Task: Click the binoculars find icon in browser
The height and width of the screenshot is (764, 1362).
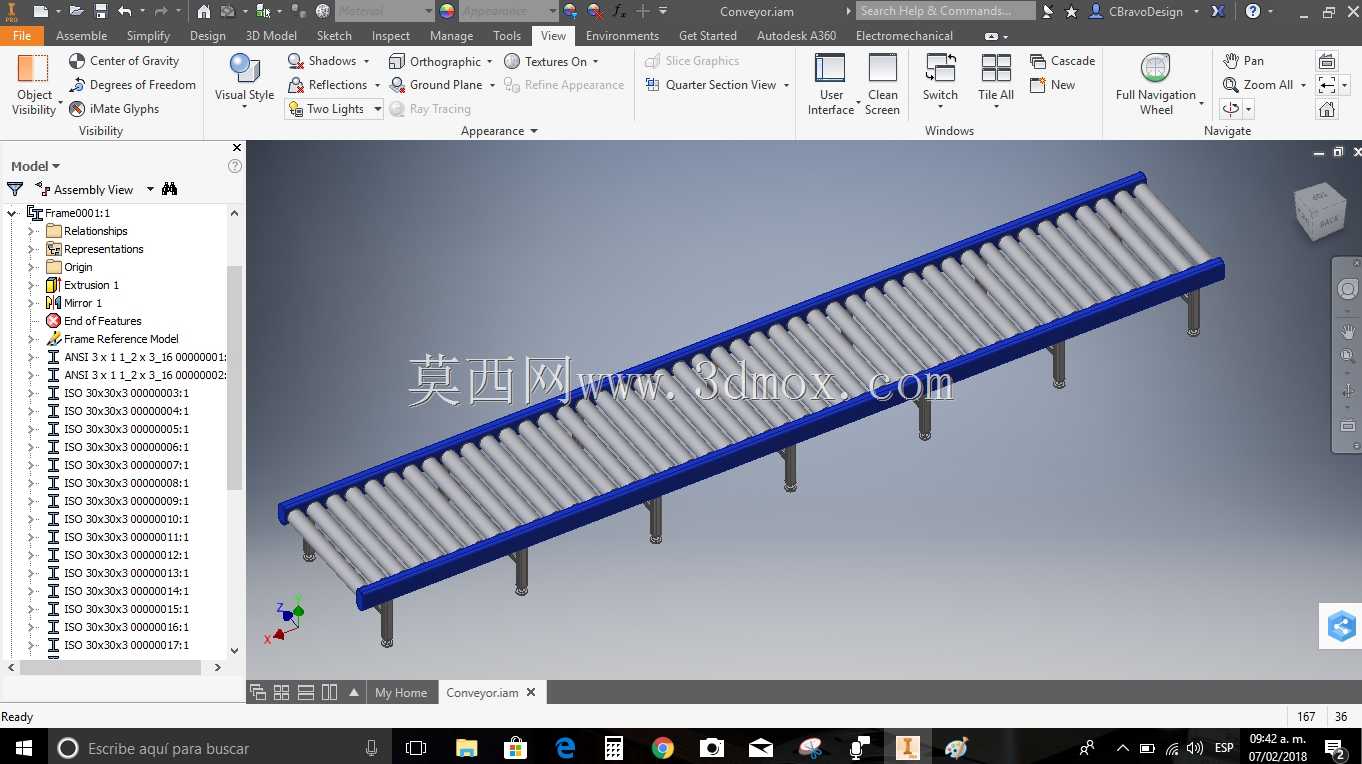Action: click(170, 189)
